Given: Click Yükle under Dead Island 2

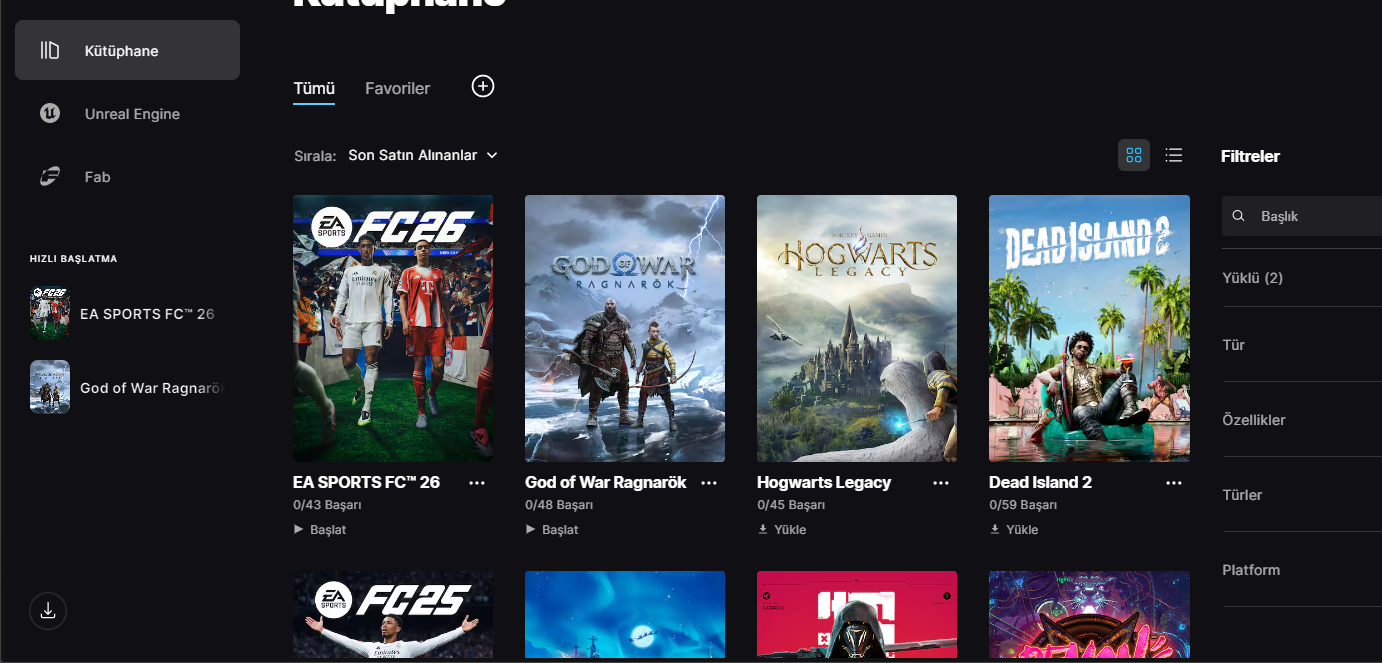Looking at the screenshot, I should tap(1014, 530).
